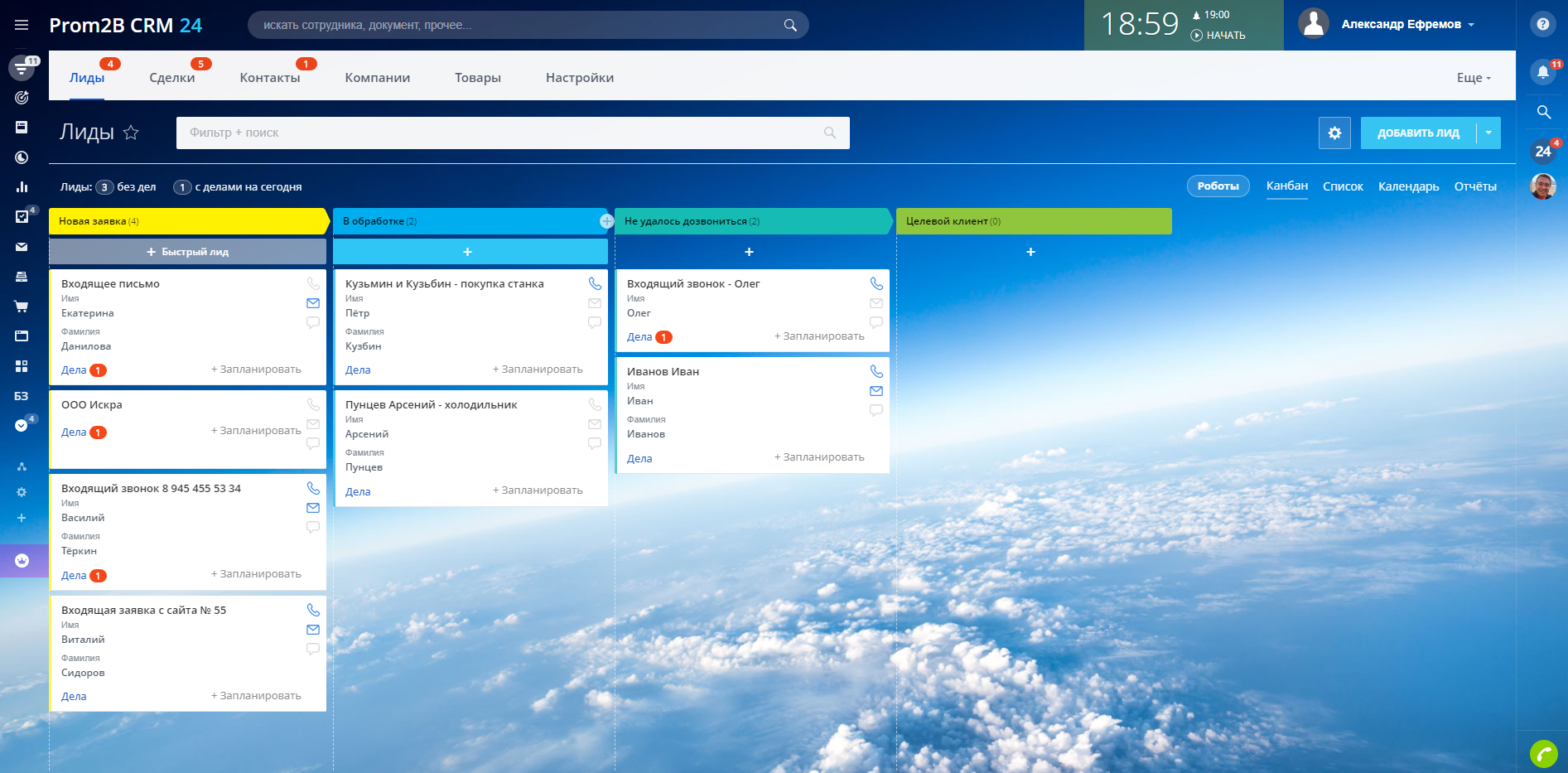Click the mail icon in left sidebar
Image resolution: width=1568 pixels, height=773 pixels.
(x=22, y=247)
